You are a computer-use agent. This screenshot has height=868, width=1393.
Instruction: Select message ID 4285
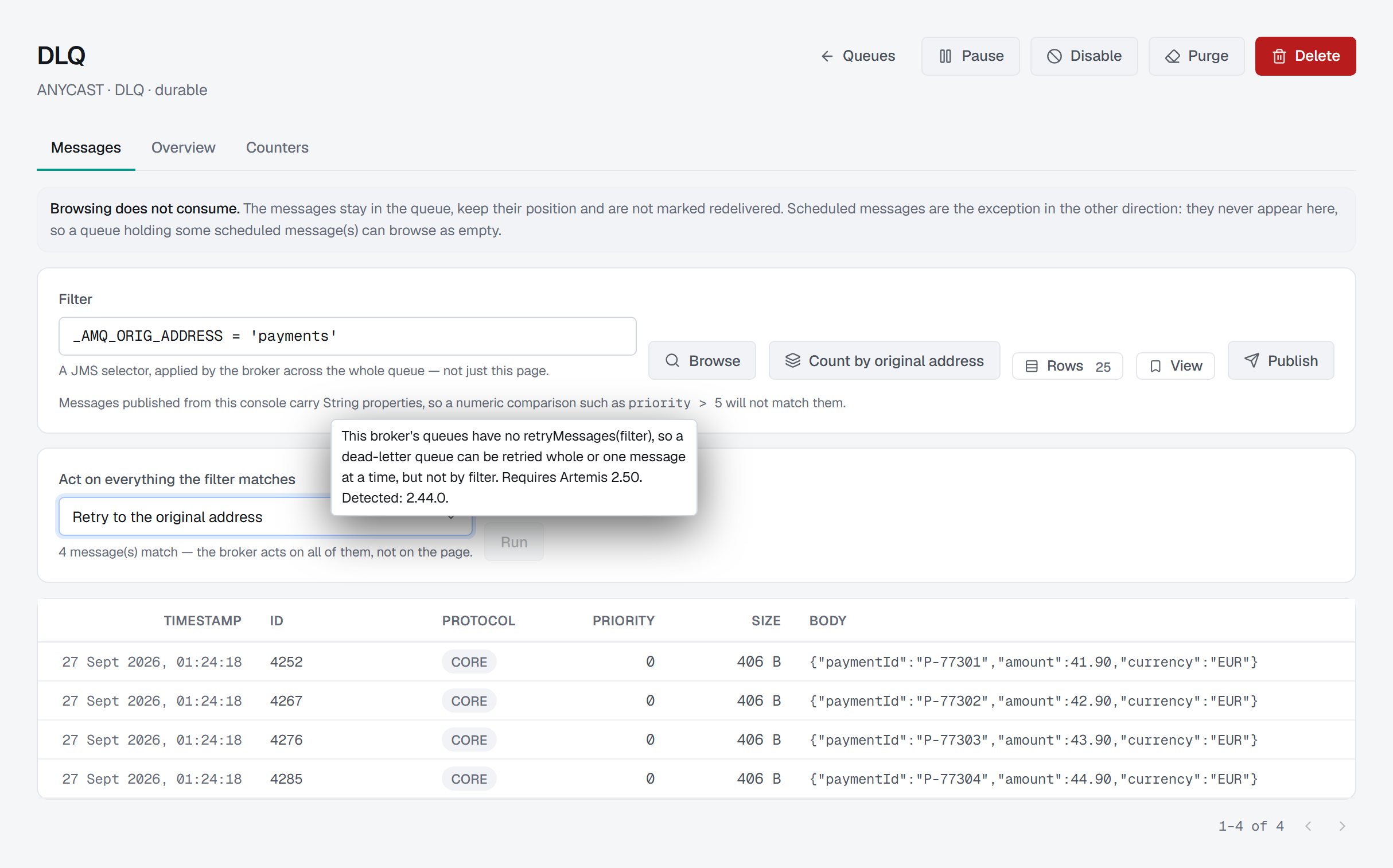(x=286, y=779)
